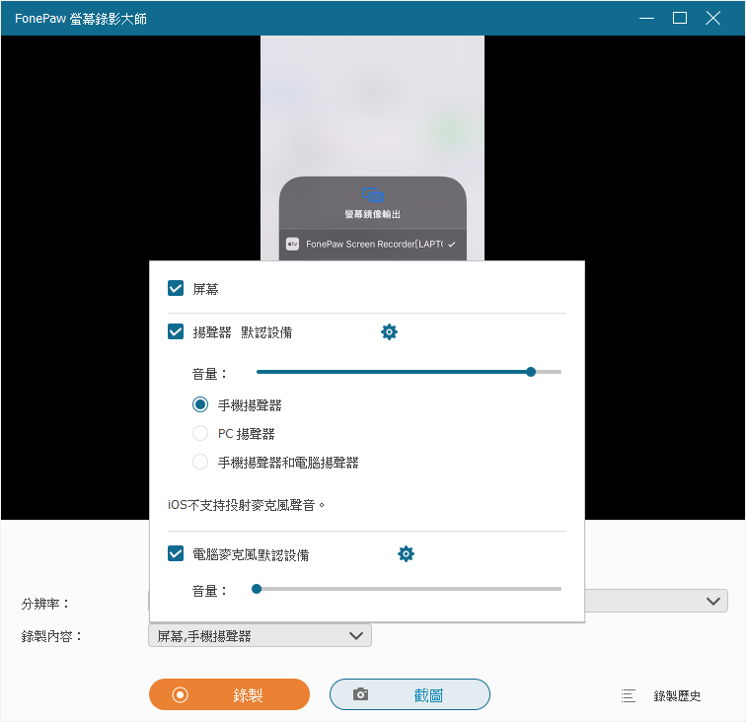Maximize the FonePaw window
The height and width of the screenshot is (722, 746).
pyautogui.click(x=679, y=19)
